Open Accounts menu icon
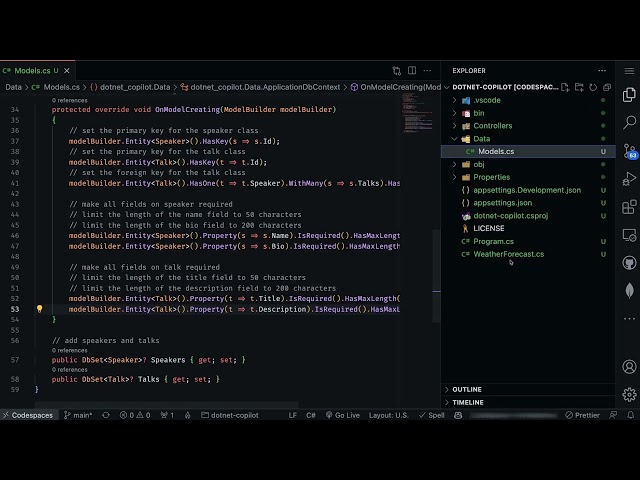The height and width of the screenshot is (480, 640). (629, 367)
